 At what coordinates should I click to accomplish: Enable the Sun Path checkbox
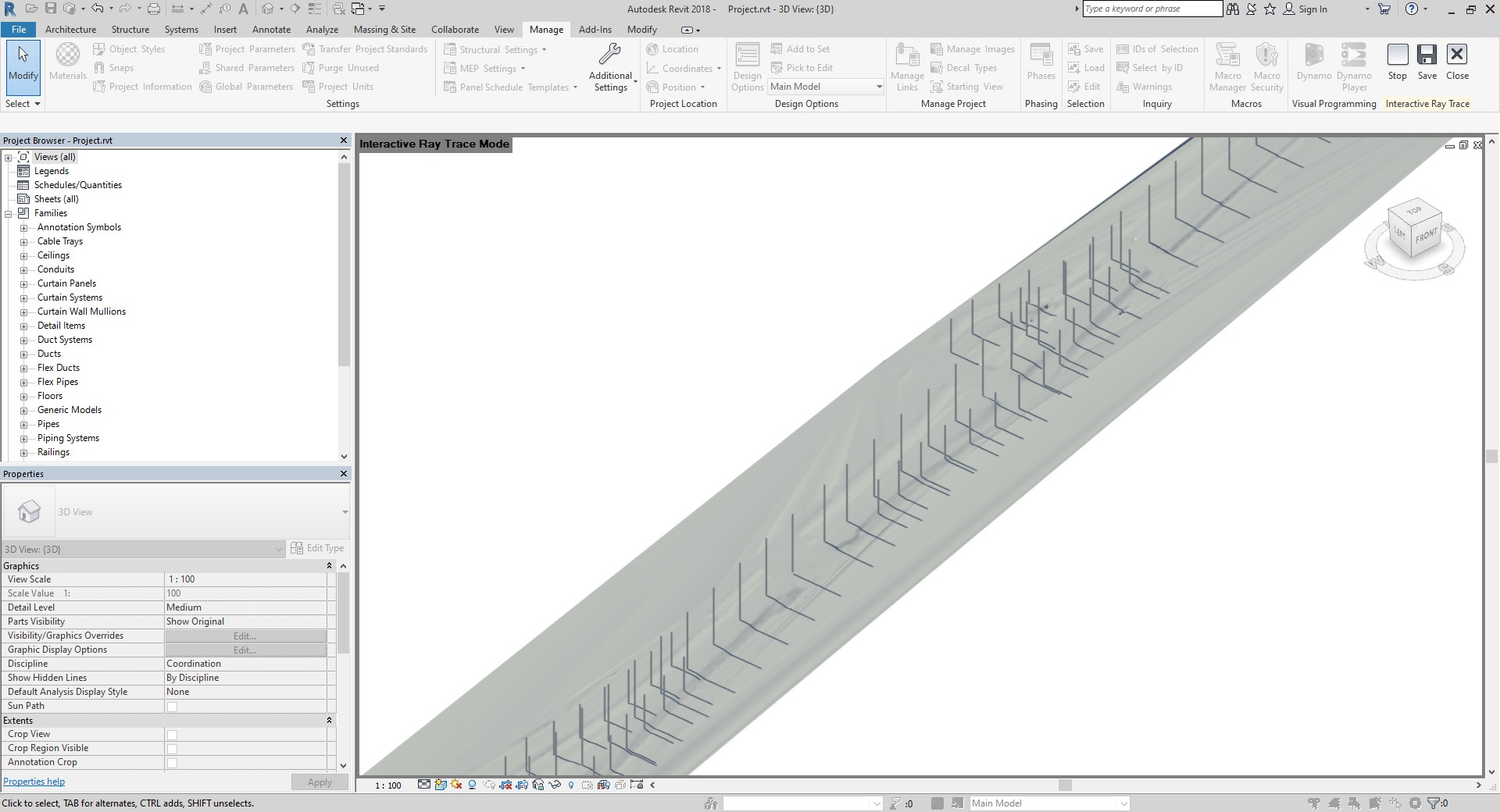pyautogui.click(x=172, y=707)
